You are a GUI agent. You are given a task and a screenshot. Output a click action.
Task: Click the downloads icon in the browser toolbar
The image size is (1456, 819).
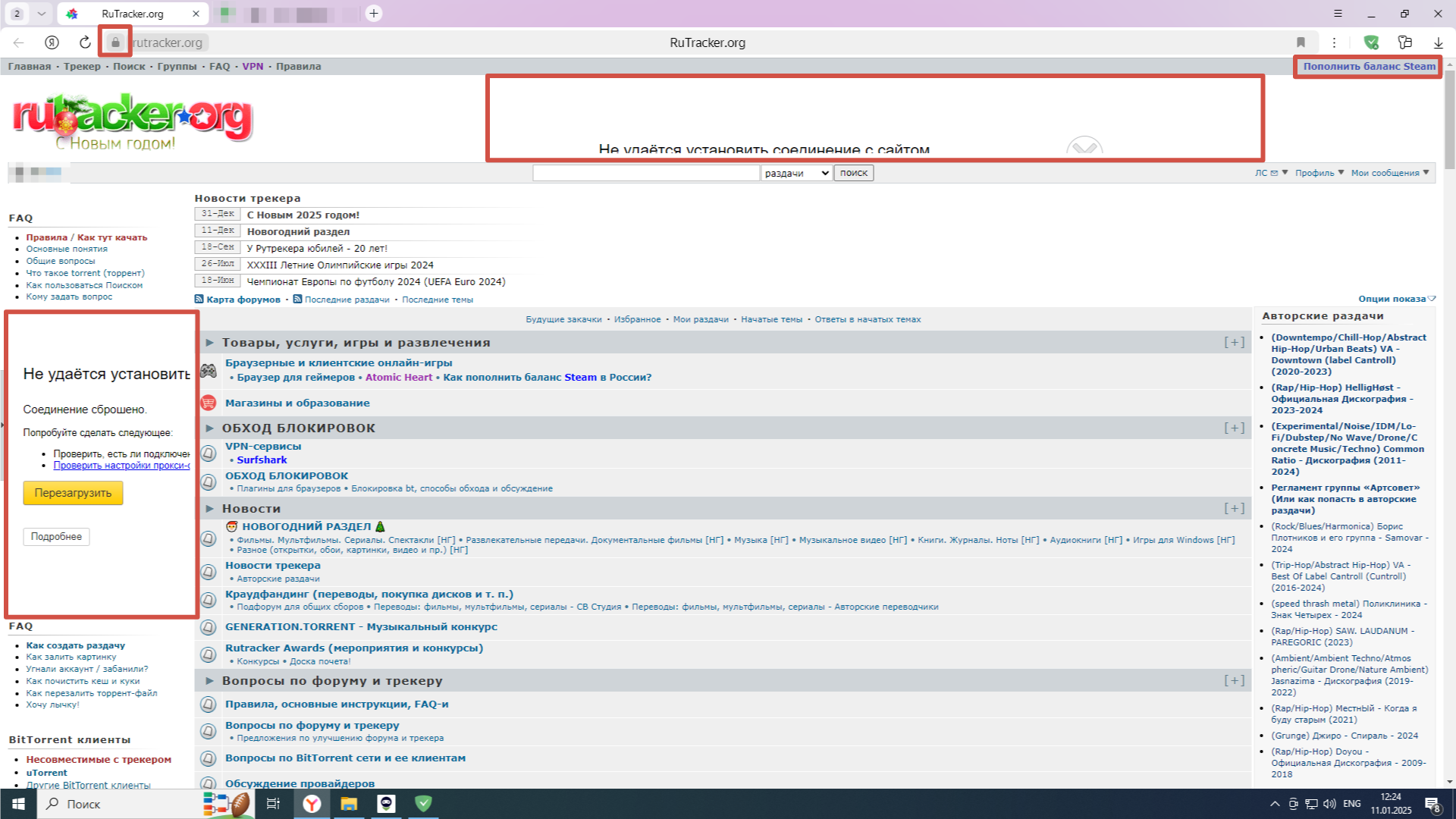1438,42
